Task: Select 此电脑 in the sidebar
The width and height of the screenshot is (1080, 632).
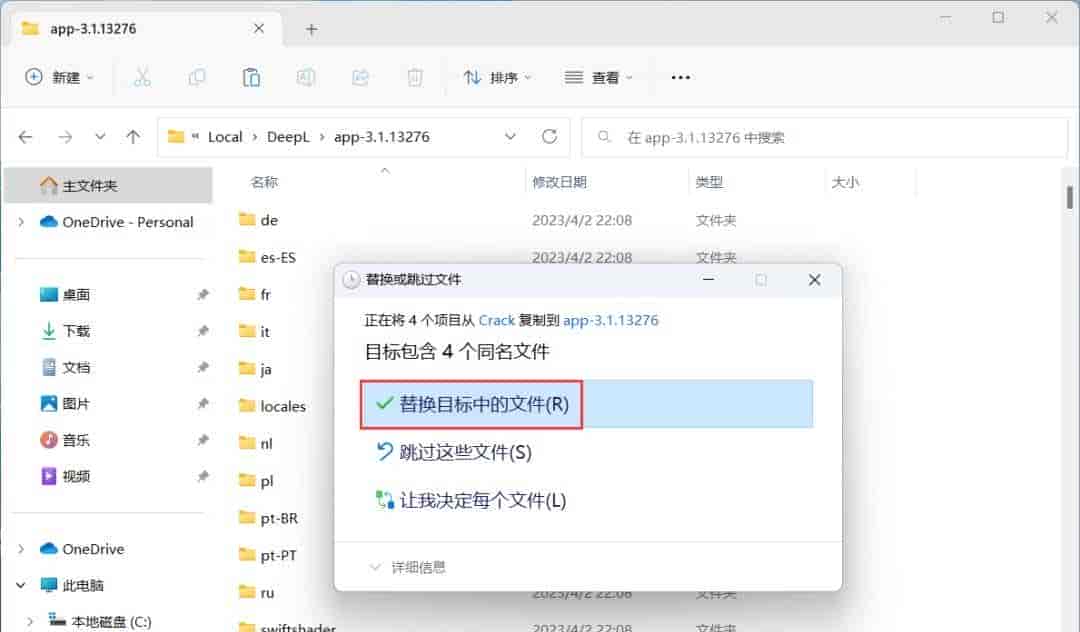Action: click(83, 585)
